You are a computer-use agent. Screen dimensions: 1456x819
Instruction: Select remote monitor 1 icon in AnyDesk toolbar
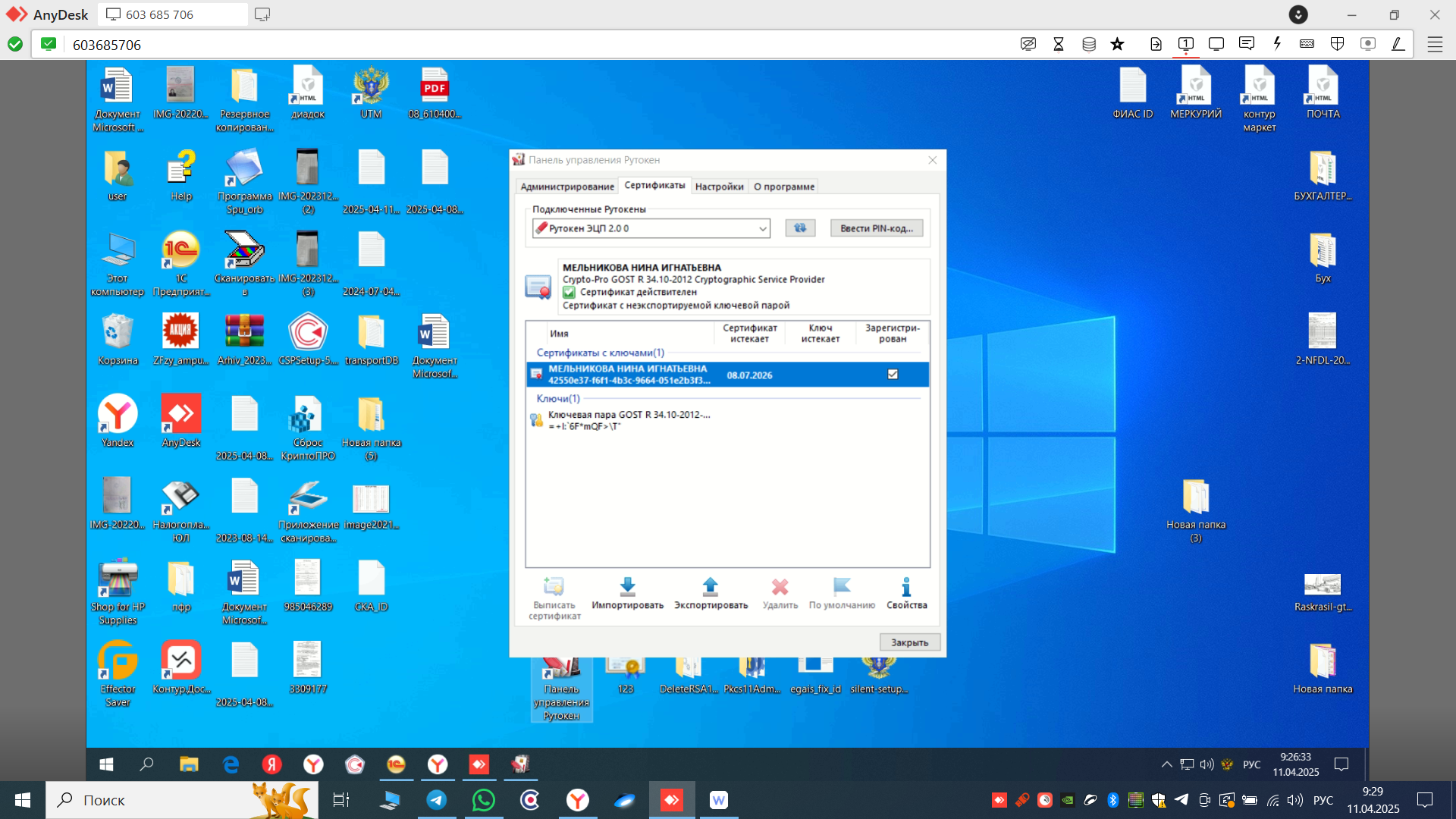click(1186, 44)
